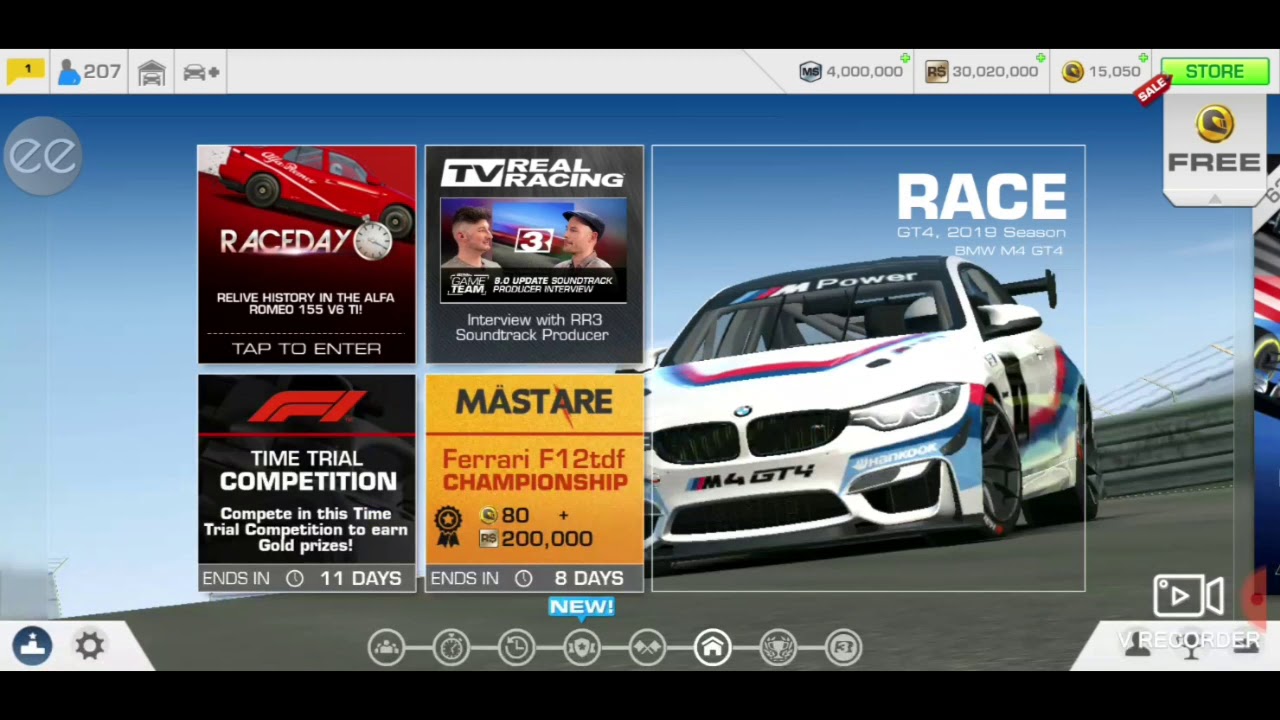Tap the red SALE tag on the store
The width and height of the screenshot is (1280, 720).
coord(1152,89)
